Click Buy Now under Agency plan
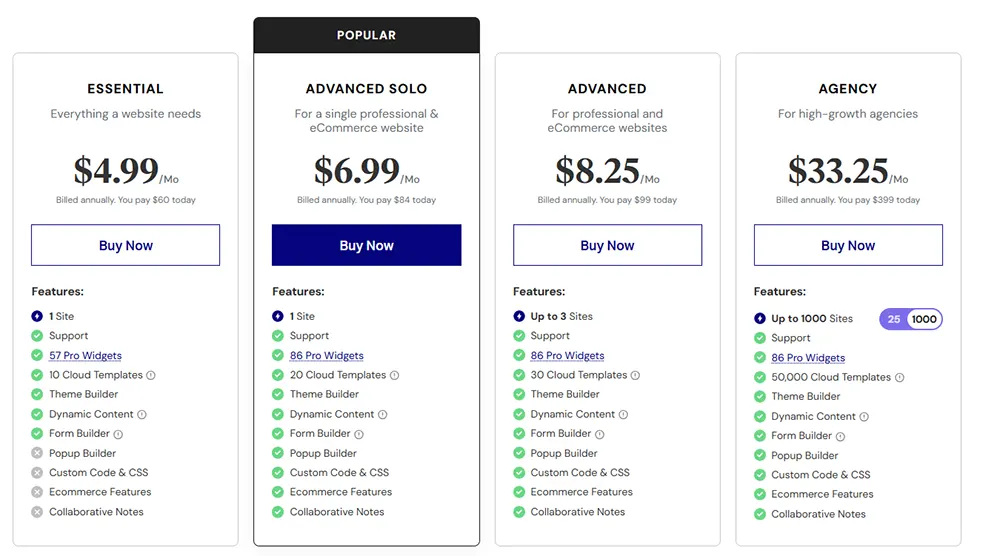 pyautogui.click(x=848, y=245)
